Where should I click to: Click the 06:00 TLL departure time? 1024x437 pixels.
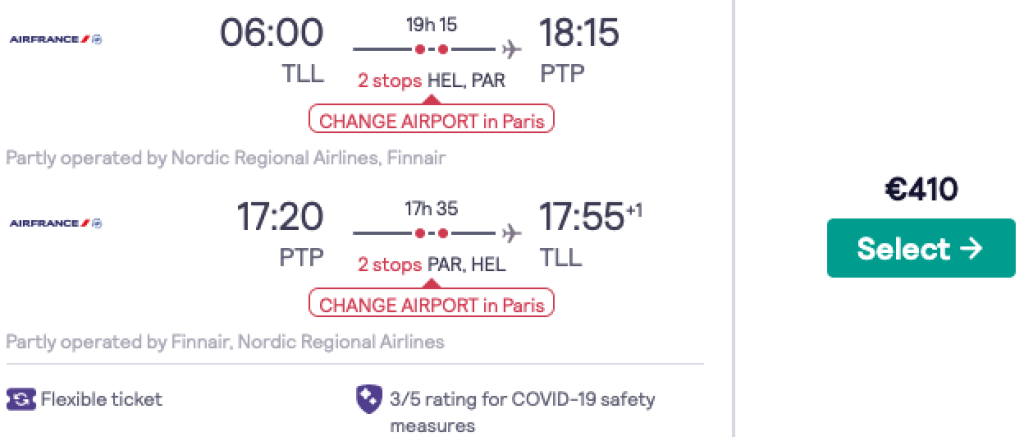pyautogui.click(x=272, y=34)
